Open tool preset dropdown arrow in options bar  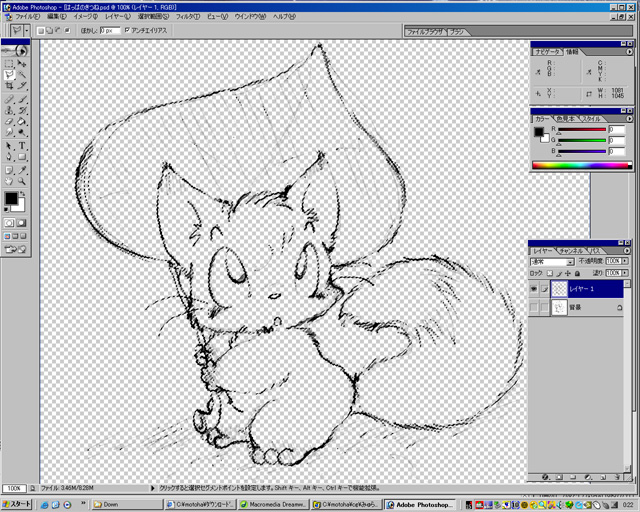tap(27, 31)
